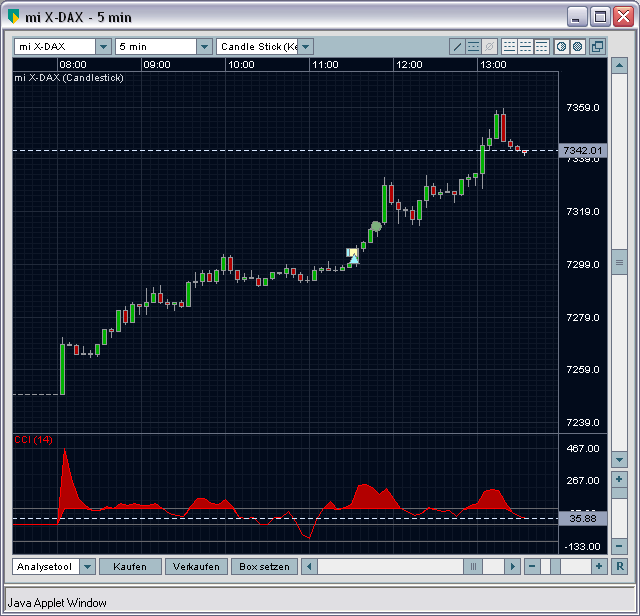640x616 pixels.
Task: Click the R reset button
Action: coord(620,567)
